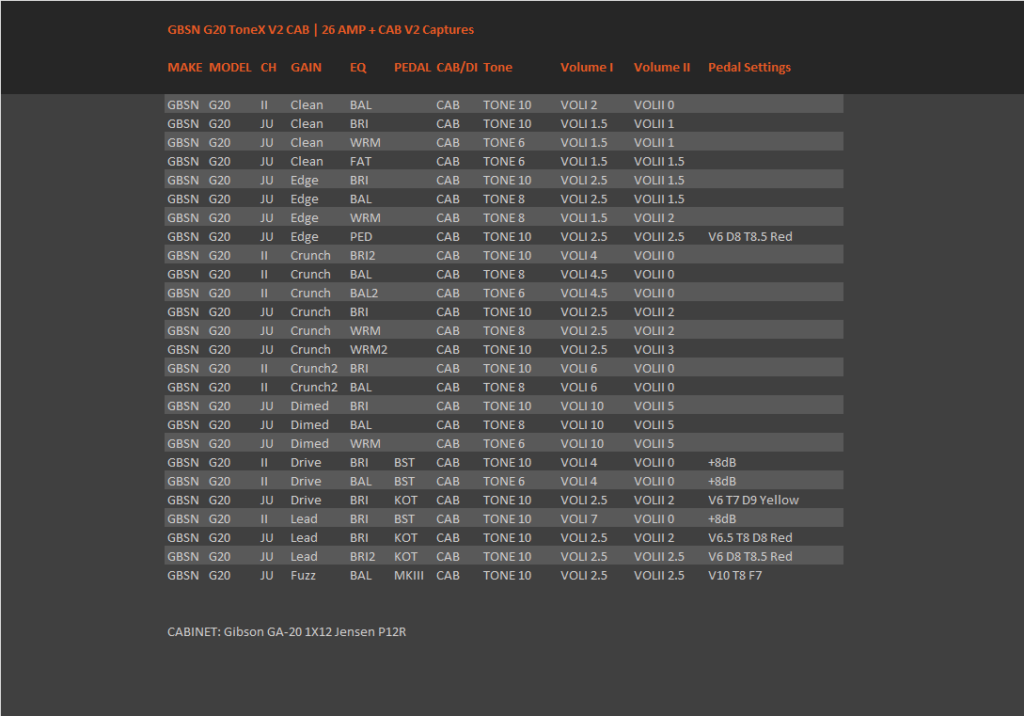Select 'VOLI 10' in the Dimed BRI row
Screen dimensions: 1024x716
click(582, 406)
